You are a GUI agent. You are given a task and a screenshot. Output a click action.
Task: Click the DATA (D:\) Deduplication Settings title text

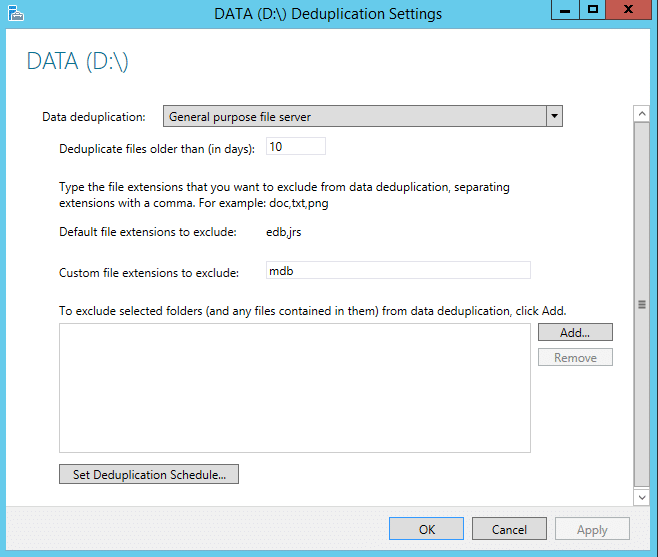click(328, 14)
